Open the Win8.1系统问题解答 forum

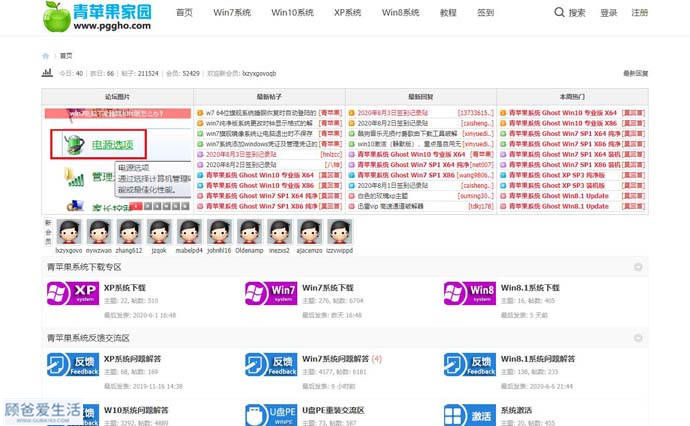[538, 359]
